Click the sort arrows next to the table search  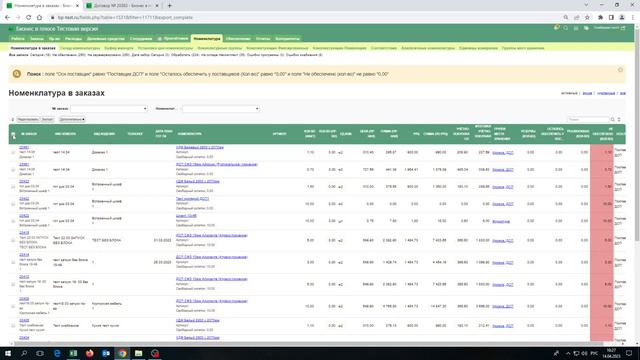(619, 120)
